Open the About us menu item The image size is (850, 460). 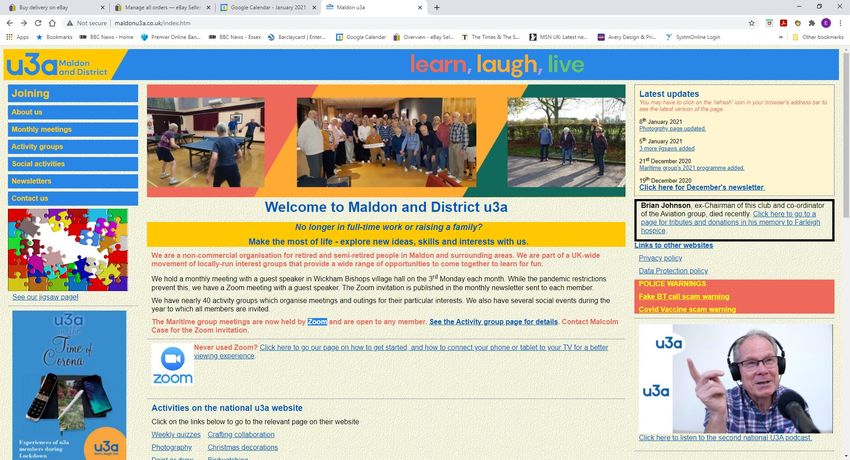(x=73, y=112)
